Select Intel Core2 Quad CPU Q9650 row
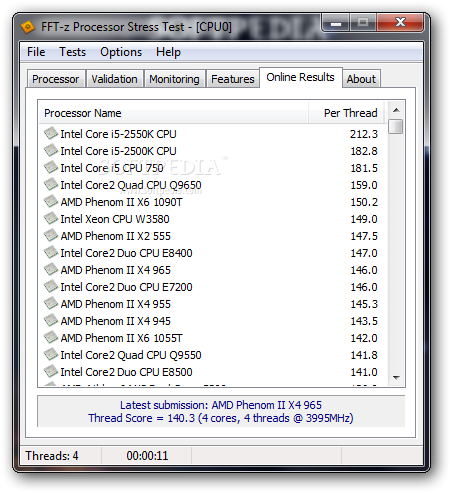 click(x=213, y=185)
